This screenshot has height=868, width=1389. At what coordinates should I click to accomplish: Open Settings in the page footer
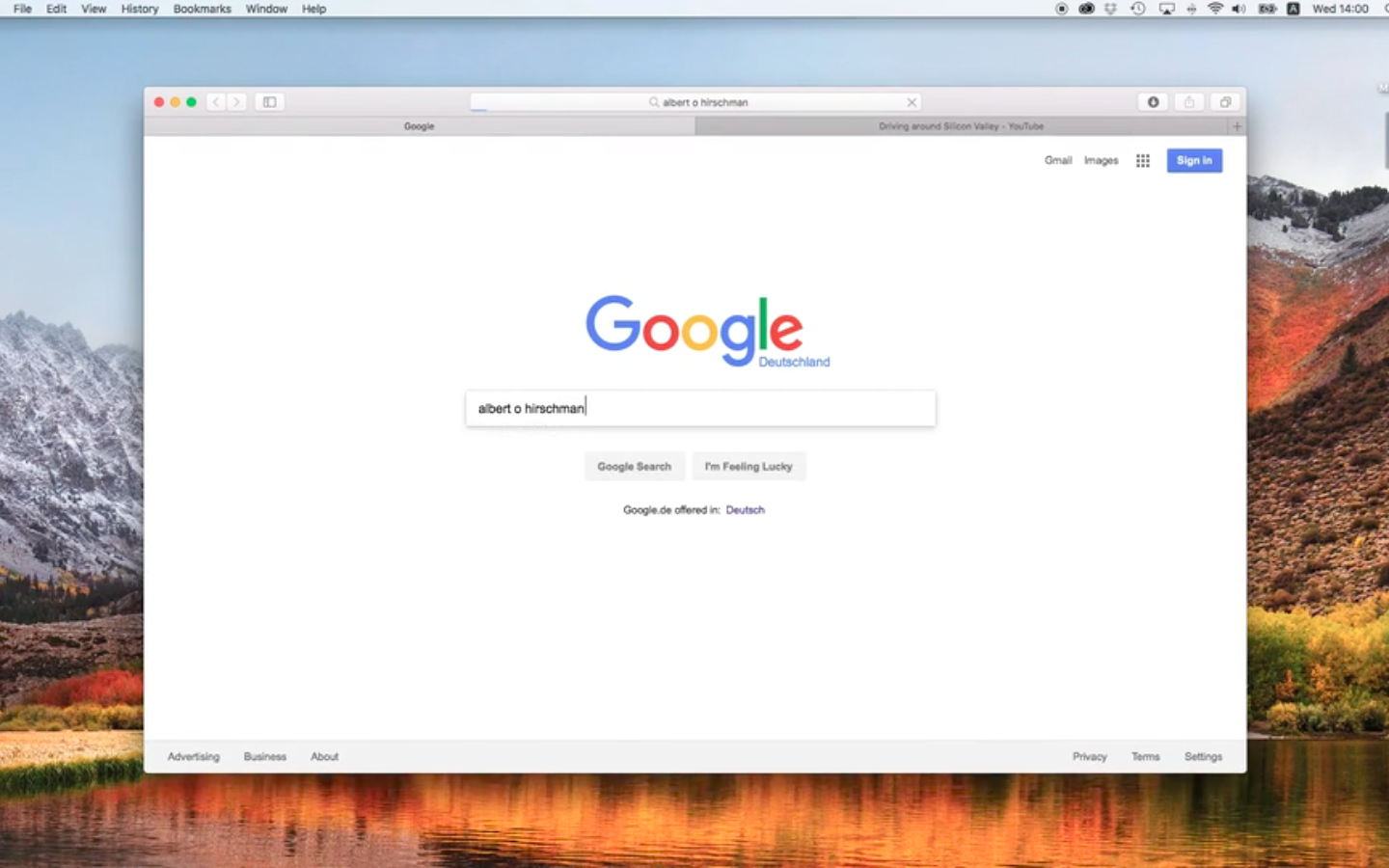pos(1203,757)
